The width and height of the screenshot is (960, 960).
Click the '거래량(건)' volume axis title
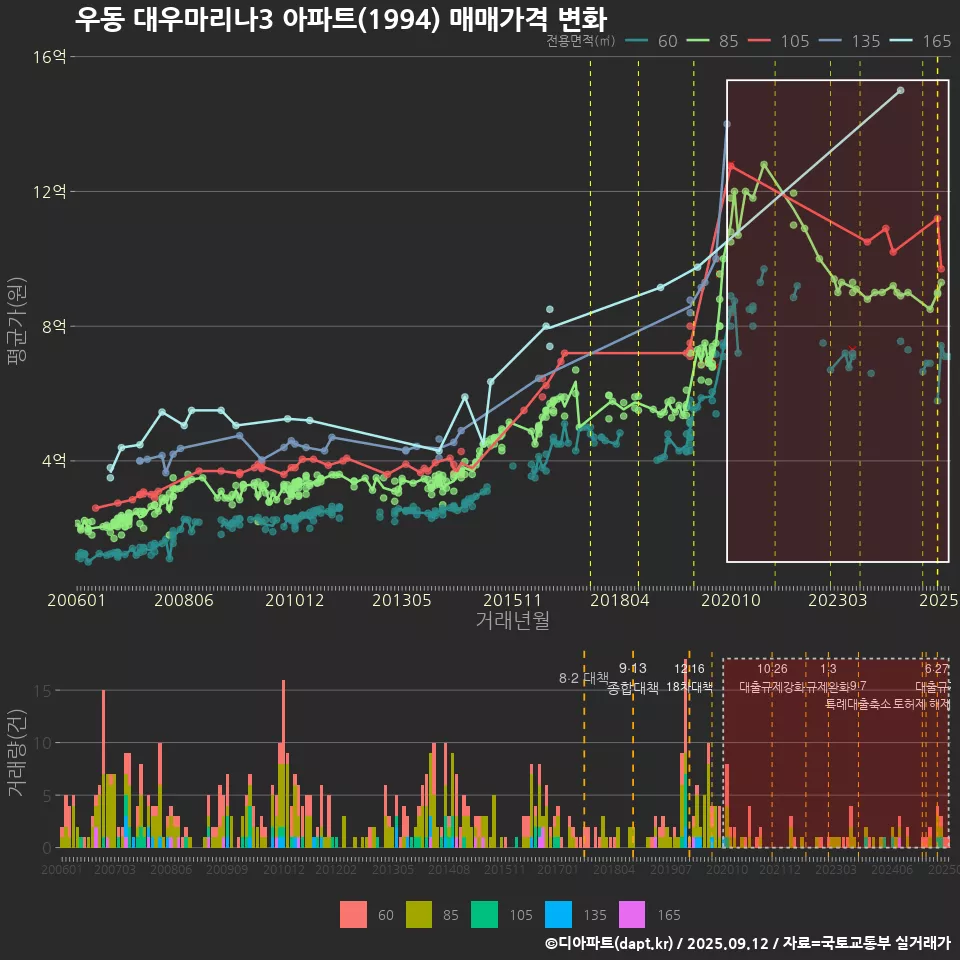click(x=16, y=753)
